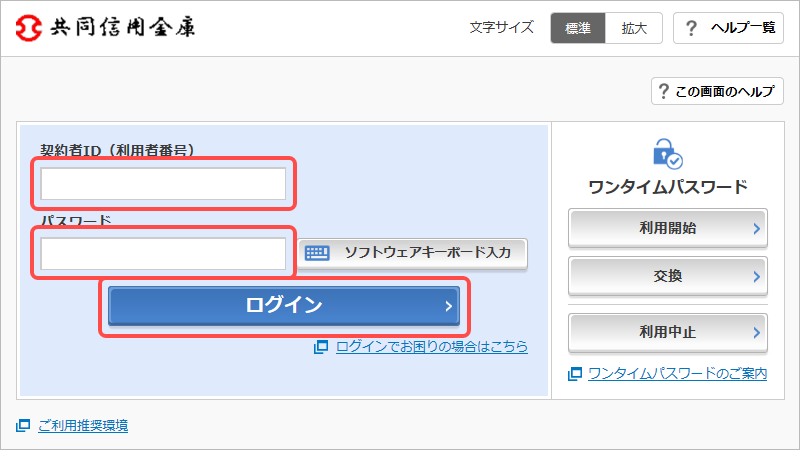Select 標準 text size
Image resolution: width=800 pixels, height=450 pixels.
point(578,28)
